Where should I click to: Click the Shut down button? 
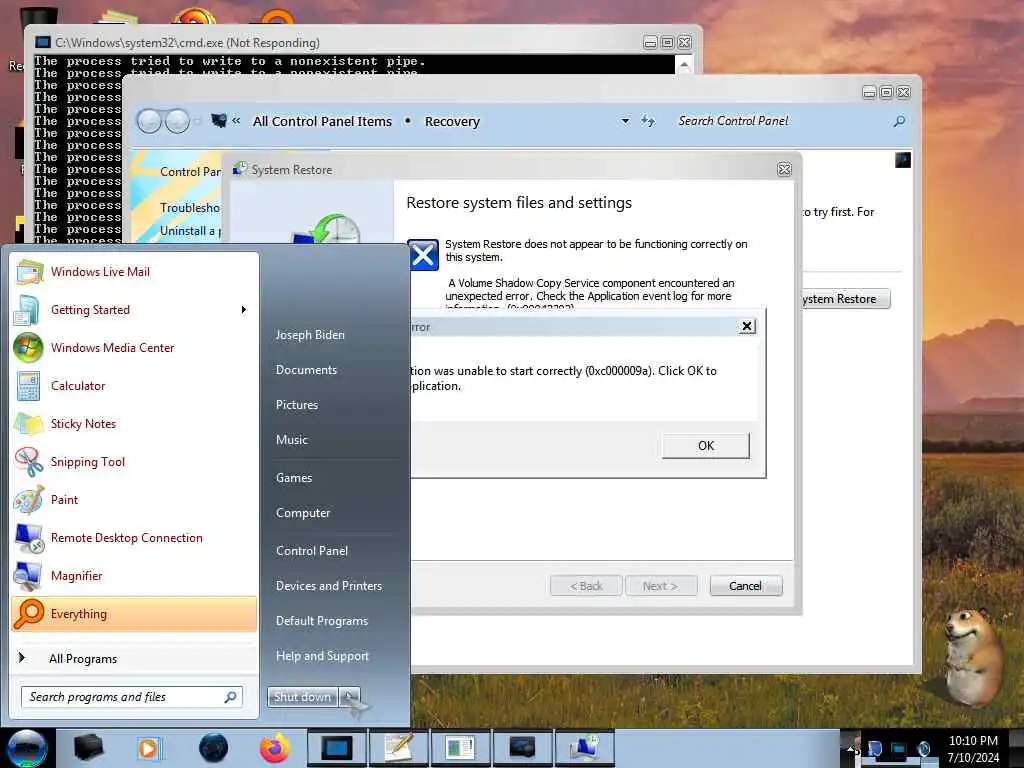[x=302, y=697]
